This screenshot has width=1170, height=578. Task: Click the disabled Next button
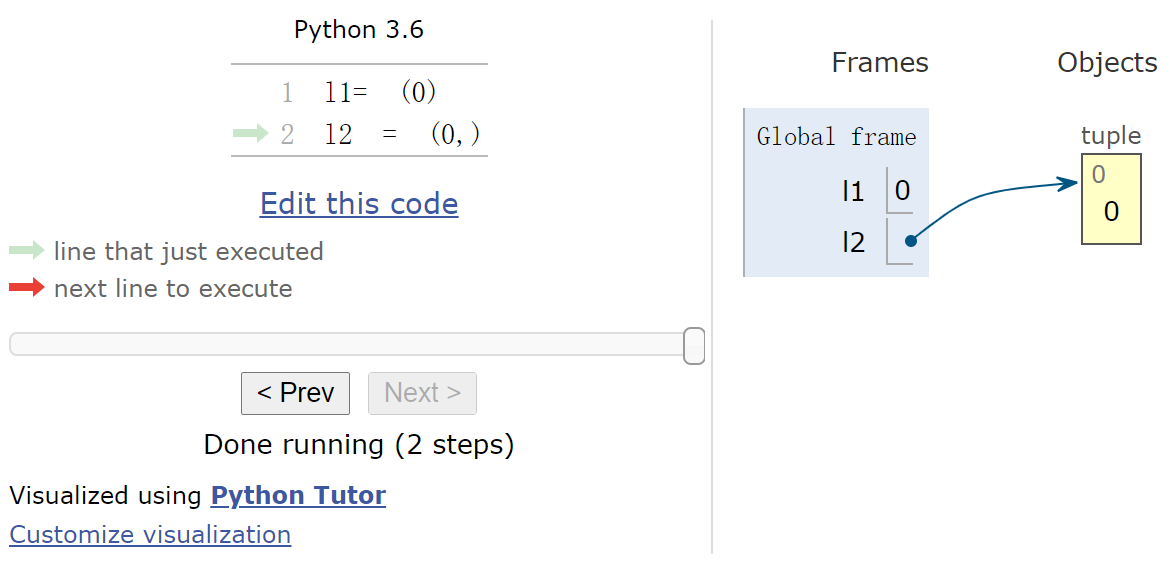(422, 393)
